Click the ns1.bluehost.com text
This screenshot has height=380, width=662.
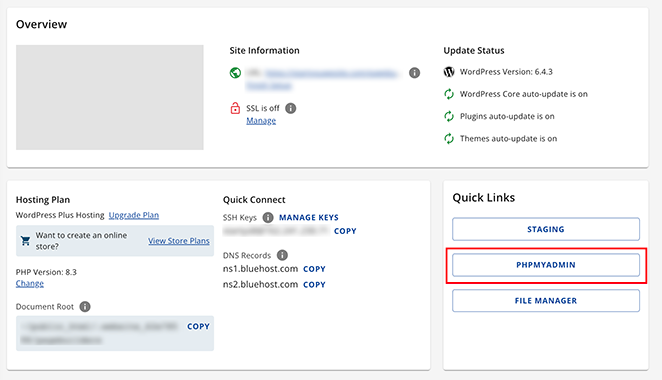click(260, 269)
